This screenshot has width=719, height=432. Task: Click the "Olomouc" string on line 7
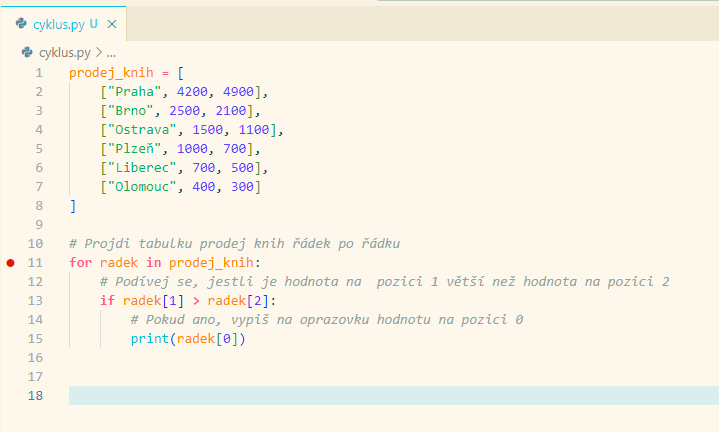[144, 187]
